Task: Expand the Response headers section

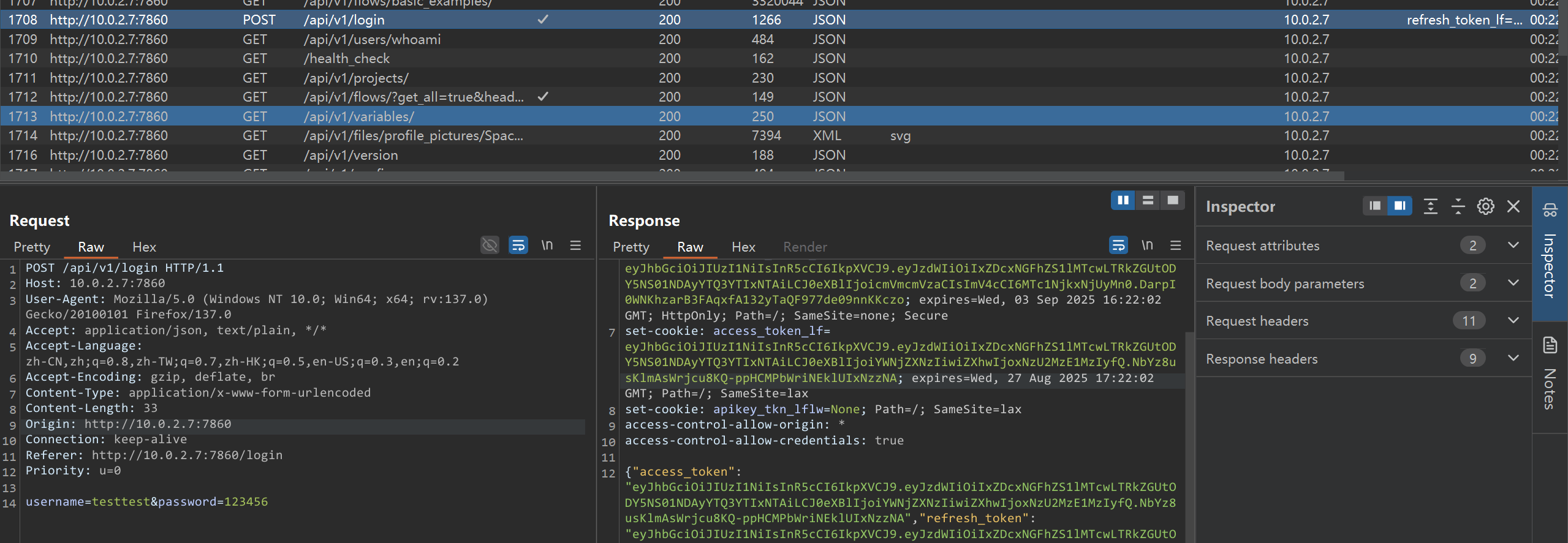Action: 1513,359
